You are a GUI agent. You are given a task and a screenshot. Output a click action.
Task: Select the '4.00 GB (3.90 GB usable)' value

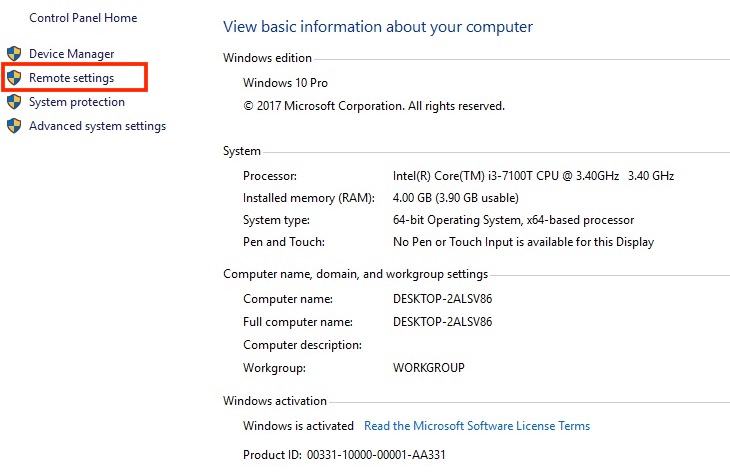(x=455, y=198)
